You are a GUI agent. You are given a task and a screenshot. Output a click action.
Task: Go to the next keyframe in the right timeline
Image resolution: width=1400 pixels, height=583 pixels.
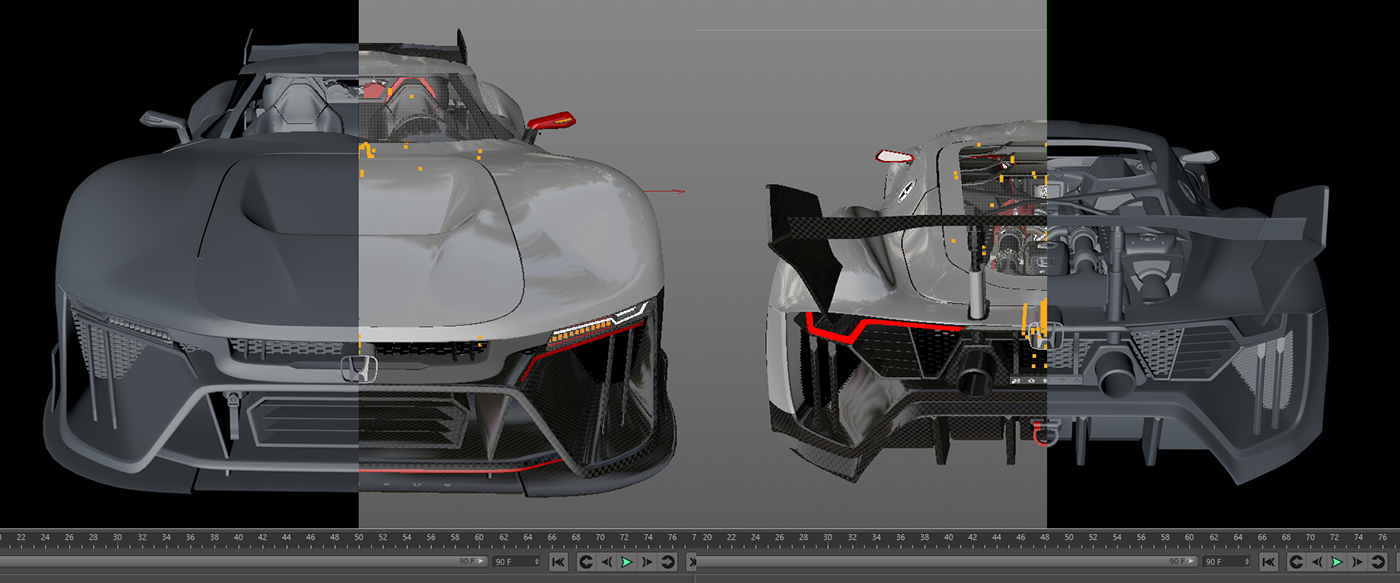1380,560
